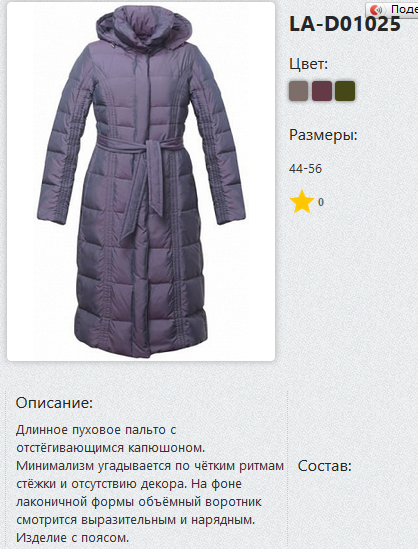The width and height of the screenshot is (418, 549).
Task: Open the purple down coat photo
Action: pos(141,181)
